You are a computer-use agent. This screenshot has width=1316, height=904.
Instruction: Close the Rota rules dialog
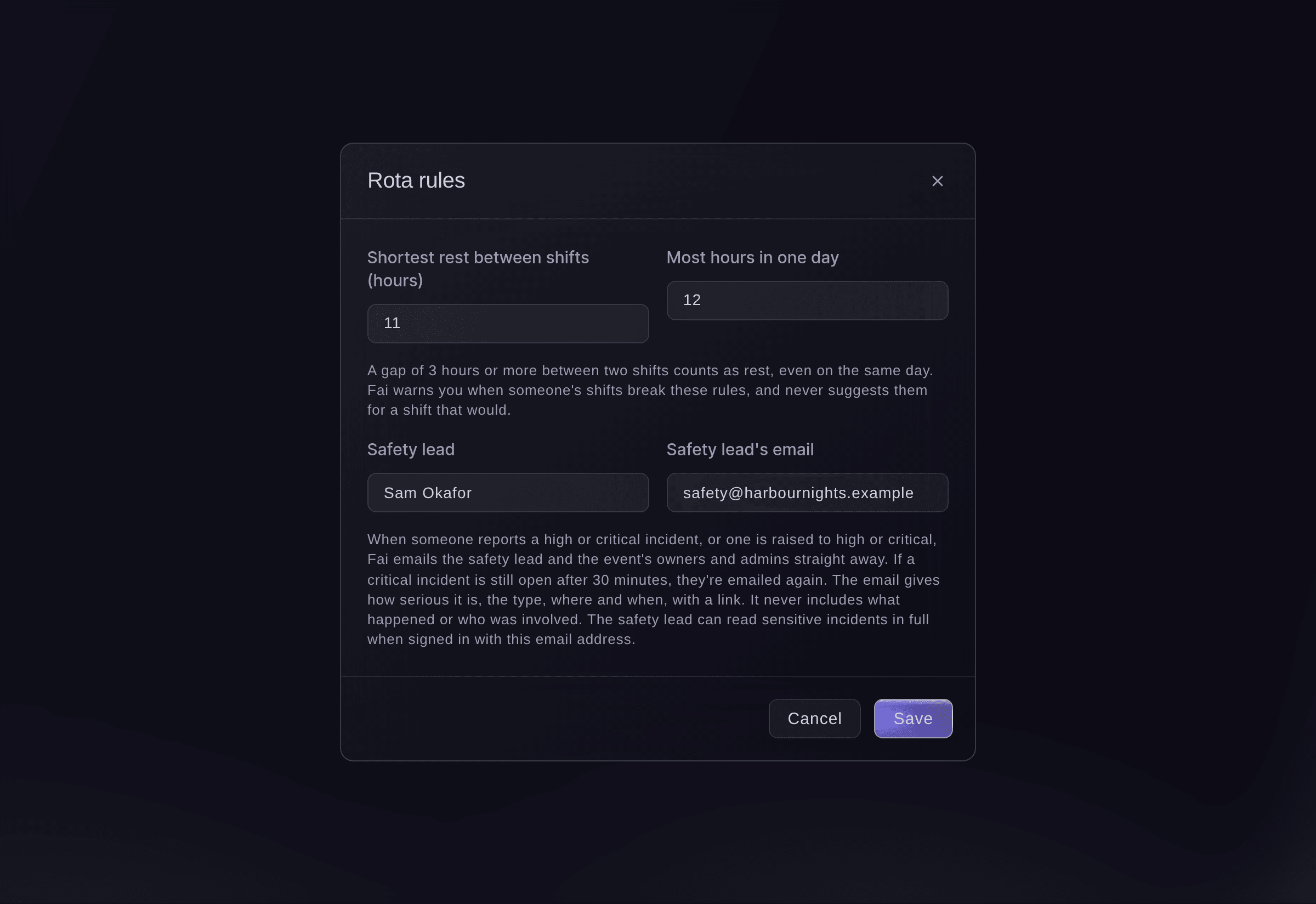click(x=937, y=181)
